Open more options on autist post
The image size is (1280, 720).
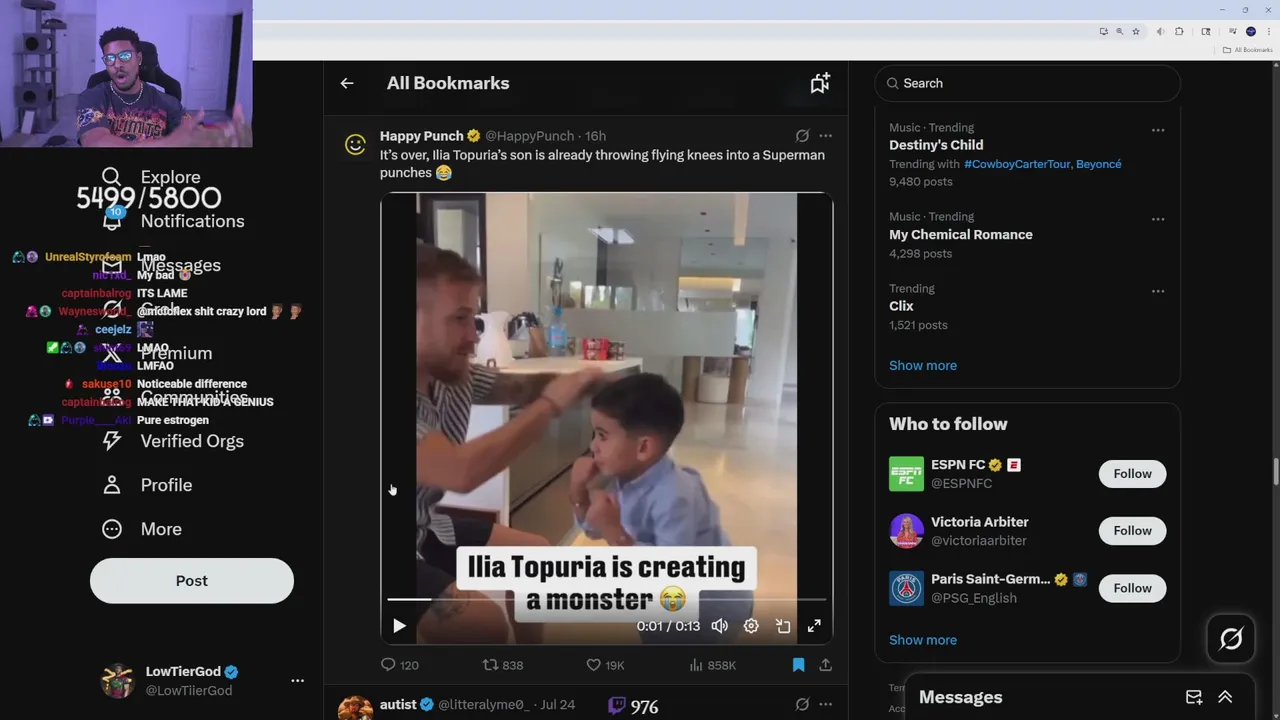[x=825, y=705]
